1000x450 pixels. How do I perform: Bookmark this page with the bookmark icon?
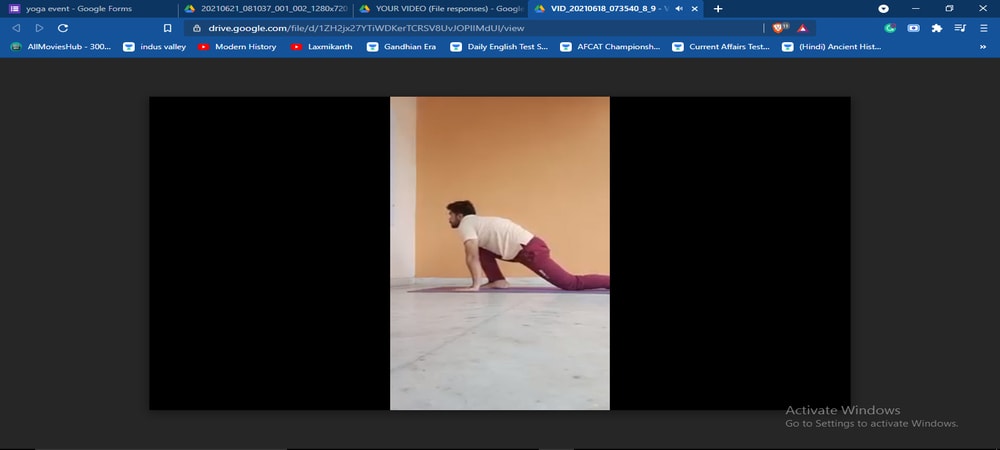[x=167, y=28]
